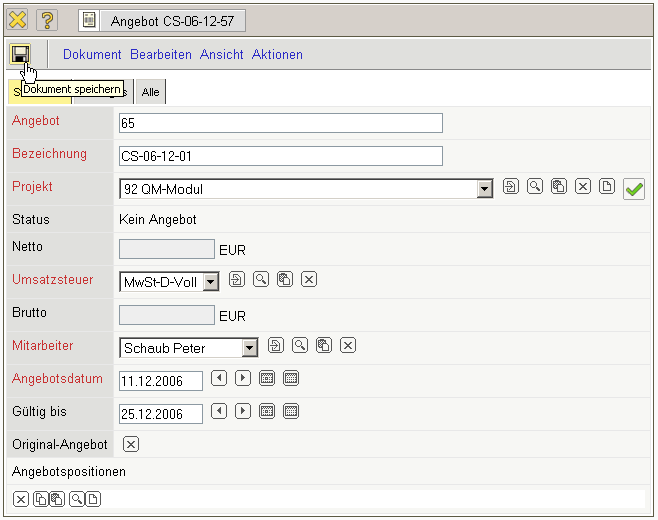Remove Mitarbeiter selection using its X icon
The height and width of the screenshot is (520, 658).
348,346
